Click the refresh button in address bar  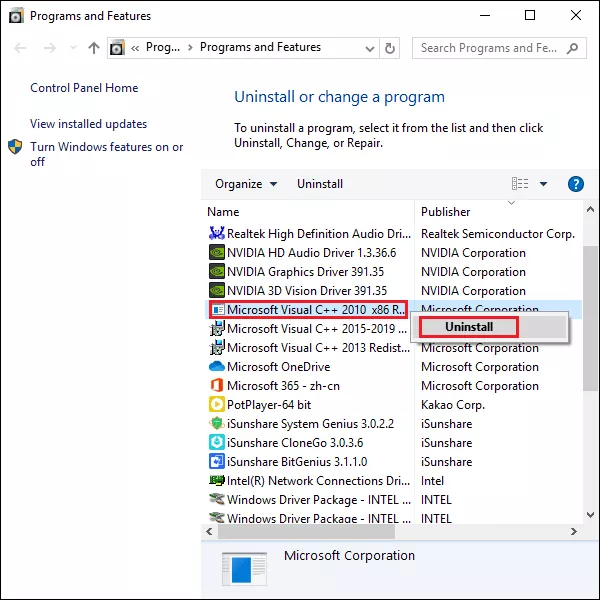[x=390, y=48]
